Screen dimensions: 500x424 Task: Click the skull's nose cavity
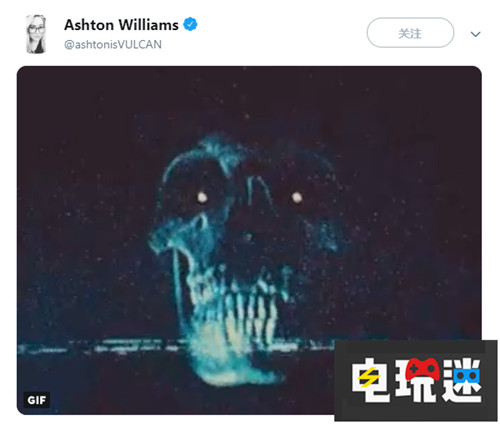click(248, 237)
